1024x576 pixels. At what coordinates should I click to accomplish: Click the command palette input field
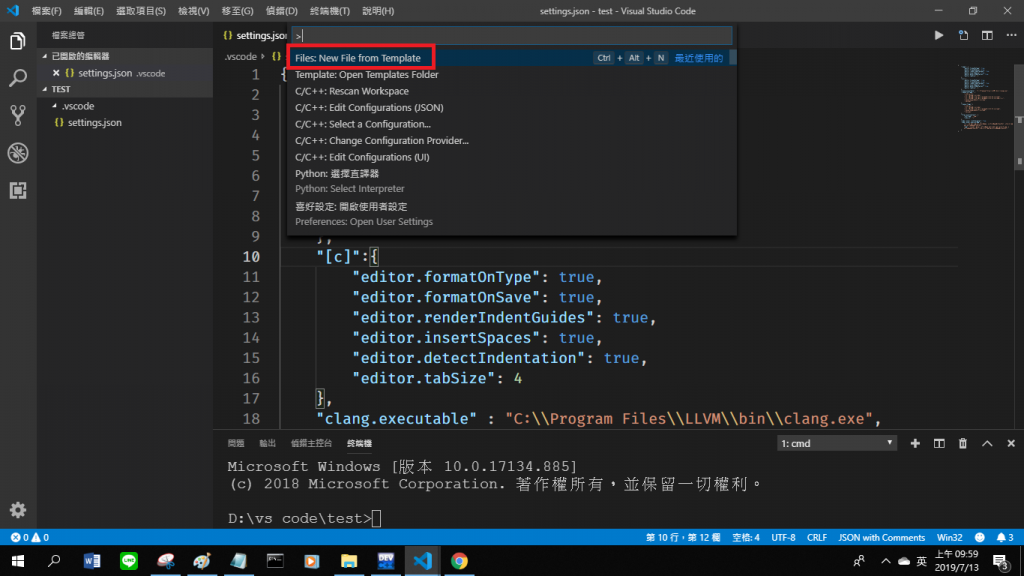point(512,36)
